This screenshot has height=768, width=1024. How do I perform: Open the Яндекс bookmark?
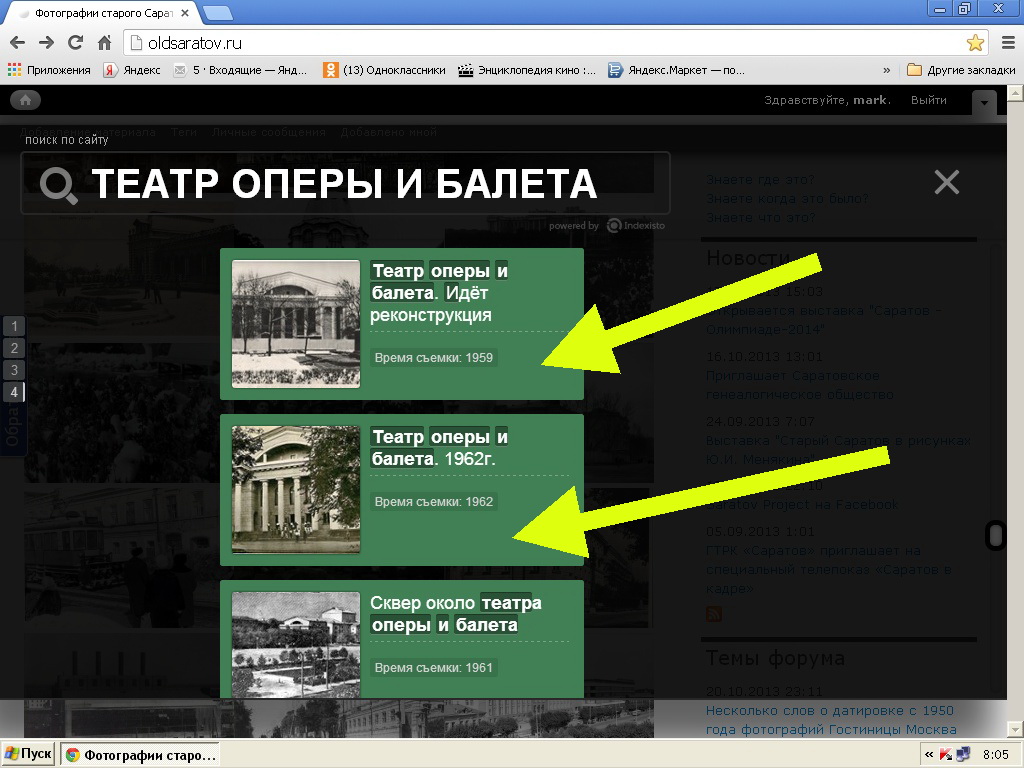(x=132, y=70)
